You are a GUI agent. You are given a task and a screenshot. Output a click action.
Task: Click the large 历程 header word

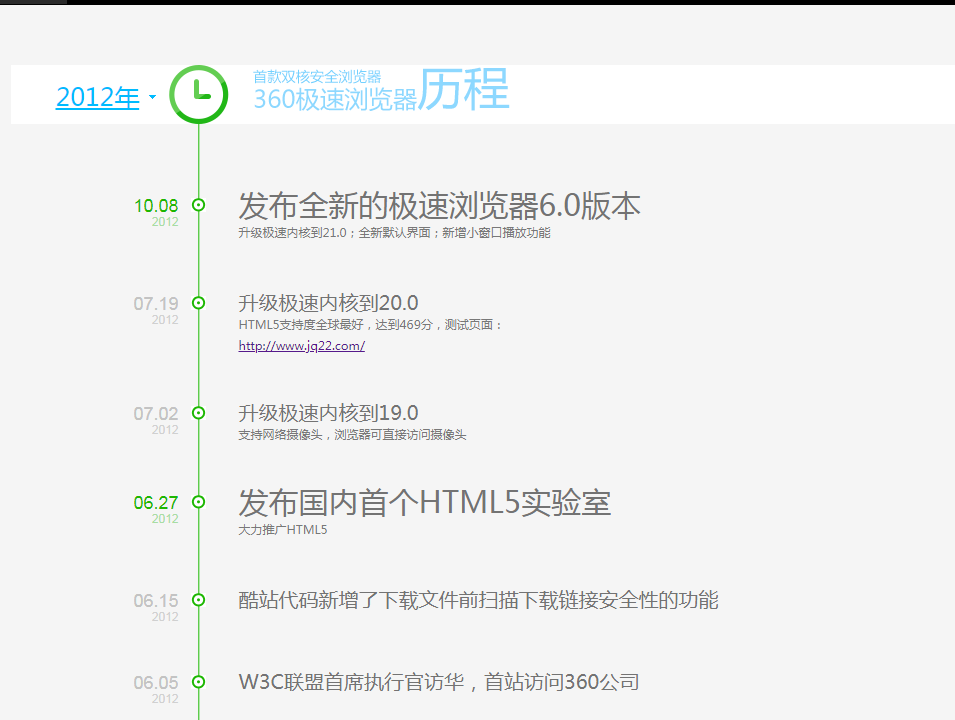[x=463, y=89]
